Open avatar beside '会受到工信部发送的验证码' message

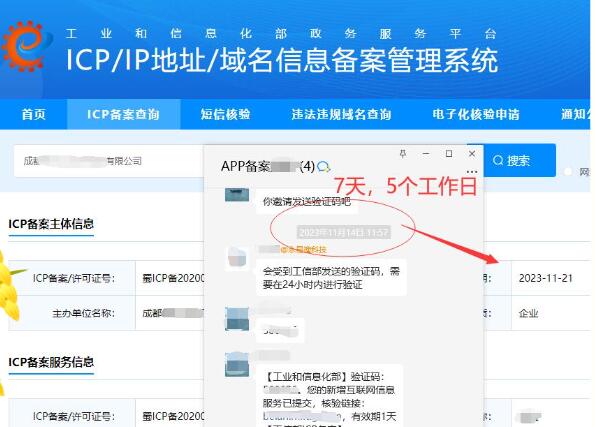(237, 258)
